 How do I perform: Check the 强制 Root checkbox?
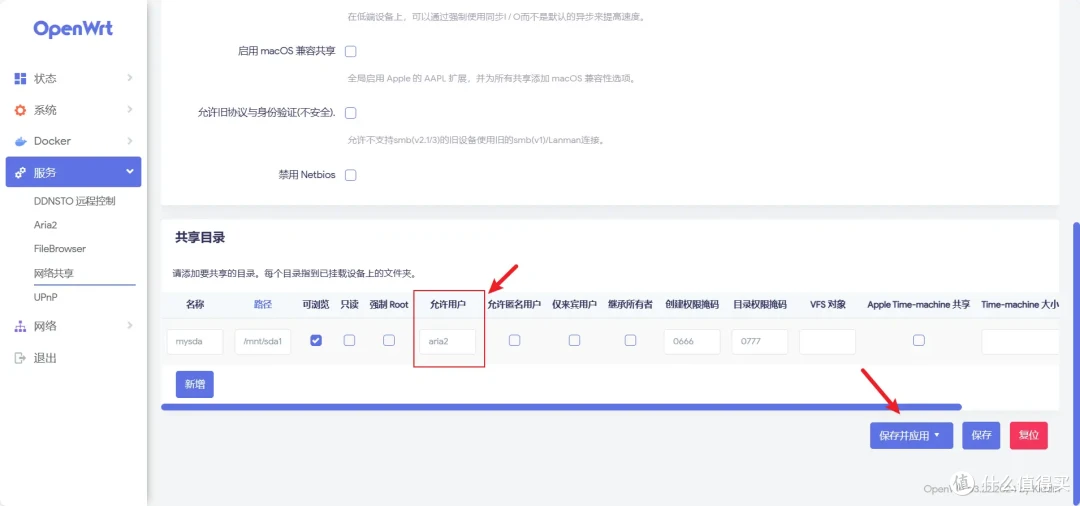coord(389,340)
